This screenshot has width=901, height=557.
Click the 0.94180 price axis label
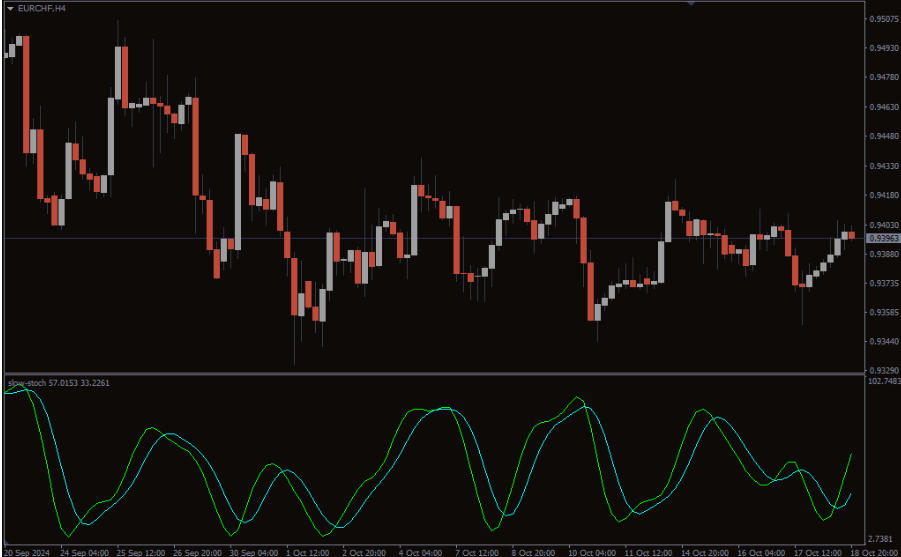click(884, 195)
